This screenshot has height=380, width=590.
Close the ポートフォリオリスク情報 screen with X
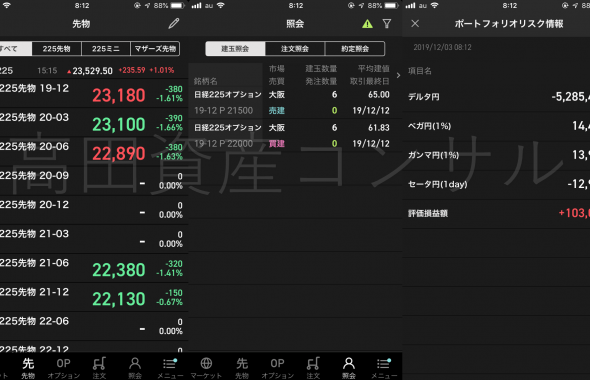pos(415,24)
